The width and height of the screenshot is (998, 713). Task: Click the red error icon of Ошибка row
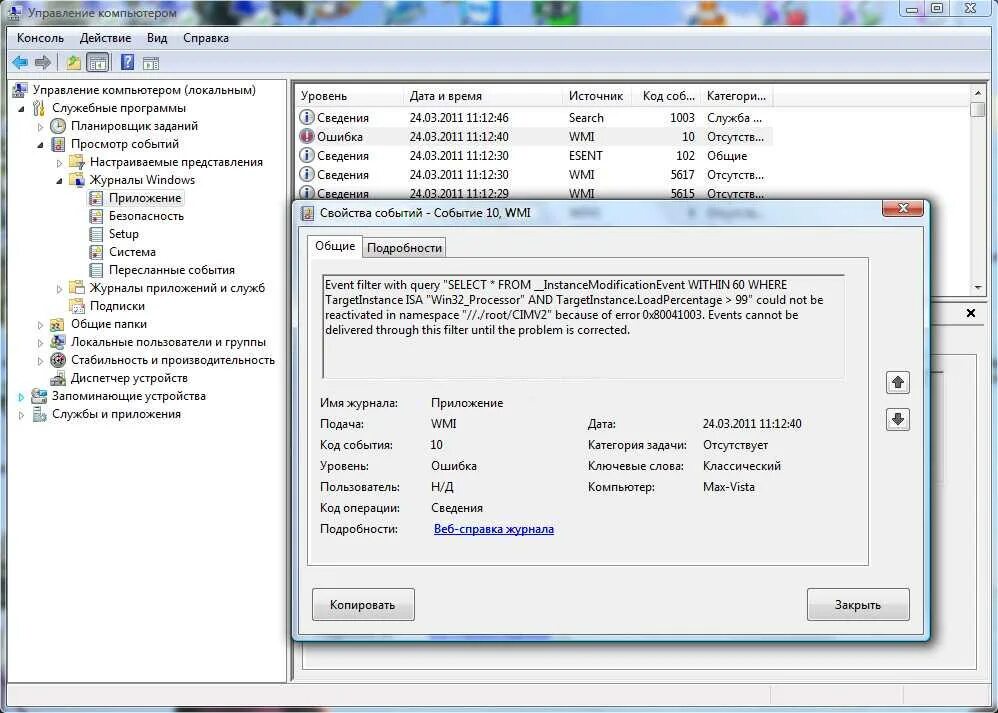(307, 136)
